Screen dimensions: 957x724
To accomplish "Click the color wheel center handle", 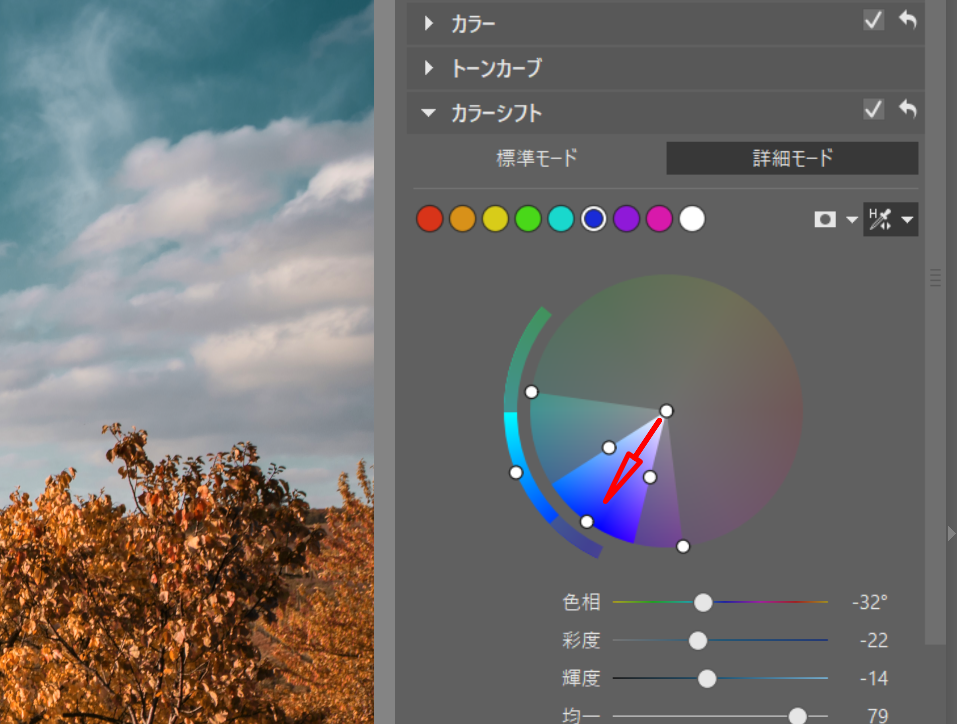I will (x=666, y=411).
